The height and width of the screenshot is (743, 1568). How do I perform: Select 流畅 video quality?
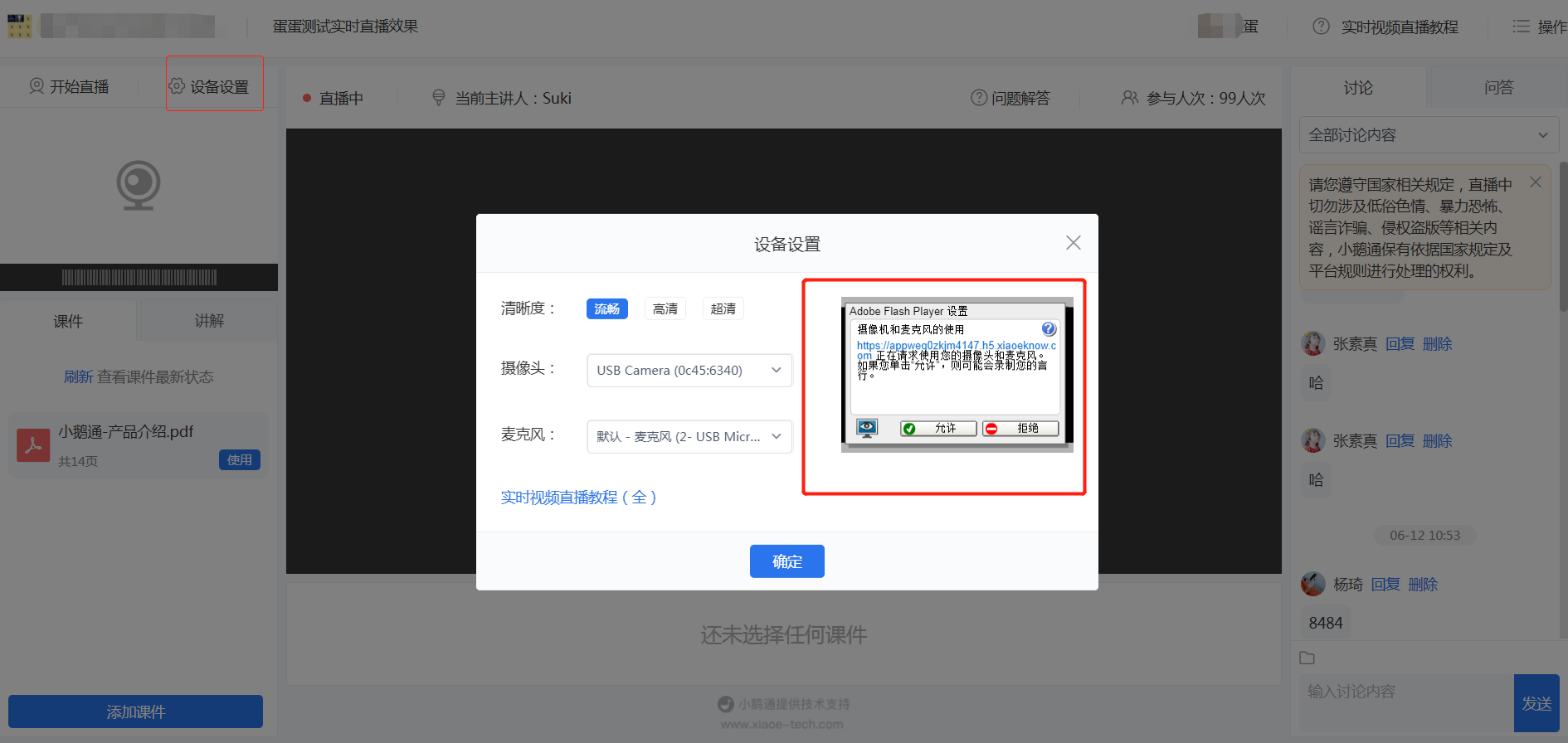606,309
